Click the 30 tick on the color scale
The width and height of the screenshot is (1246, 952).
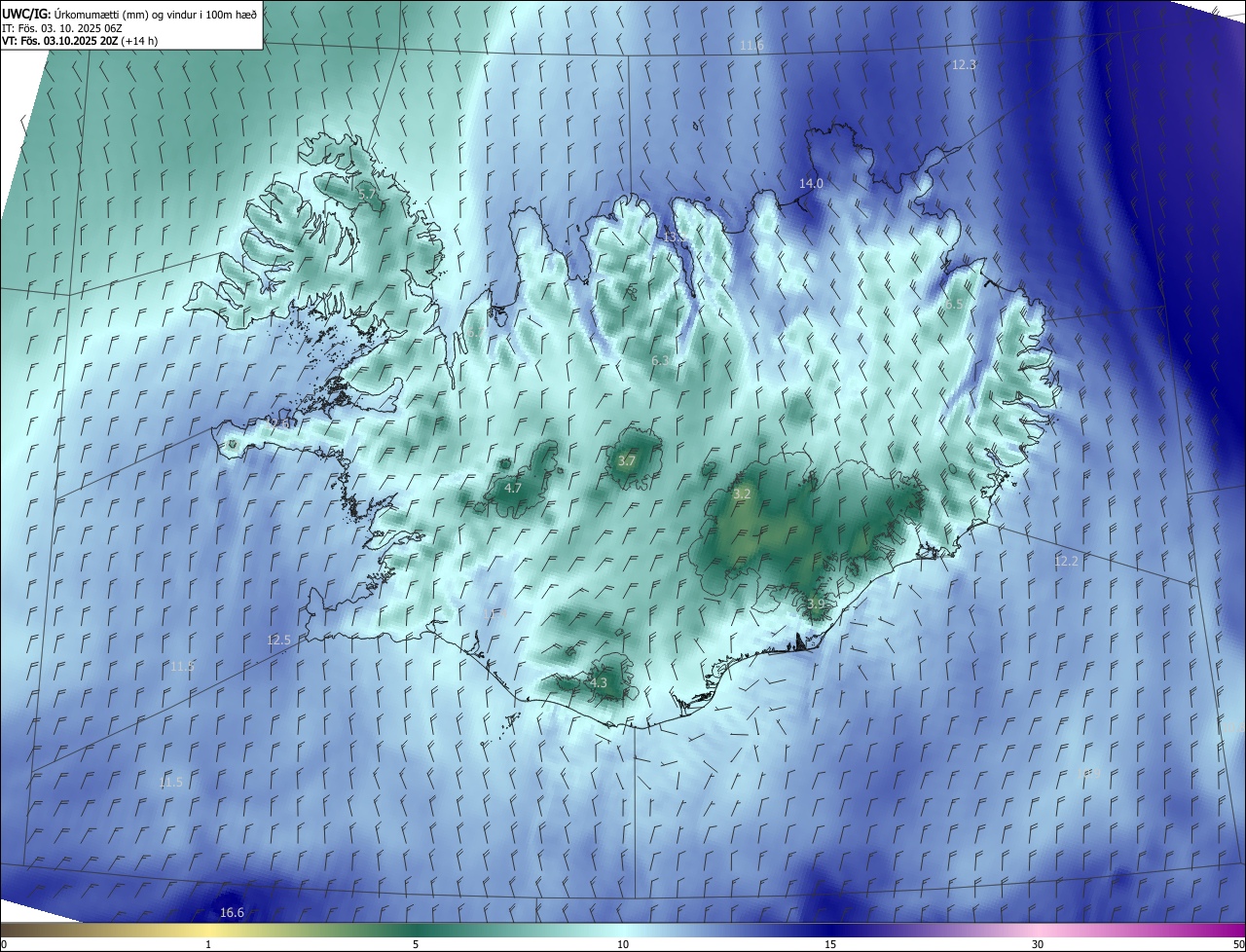[x=1038, y=944]
